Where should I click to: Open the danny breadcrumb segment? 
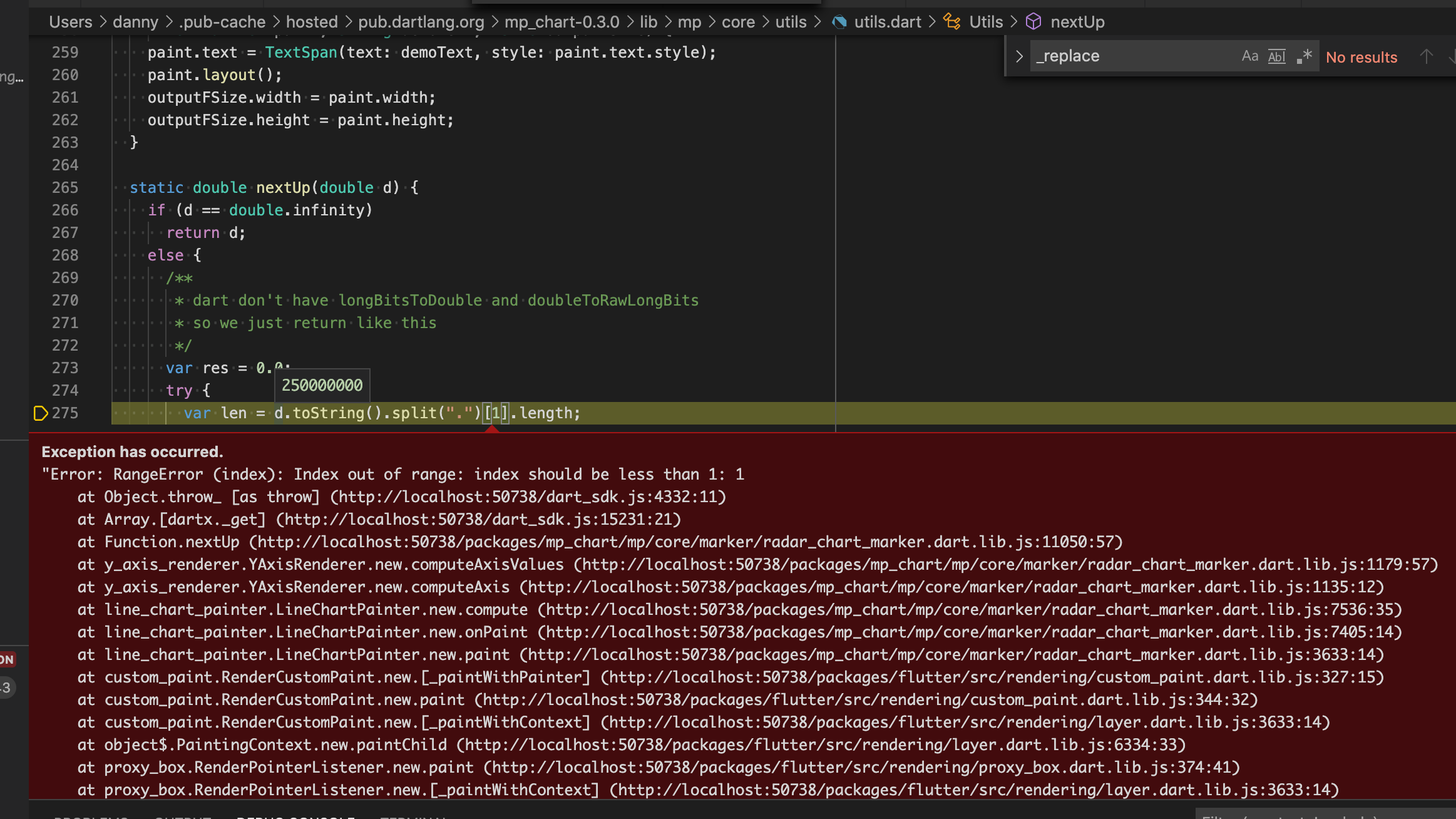pyautogui.click(x=136, y=22)
